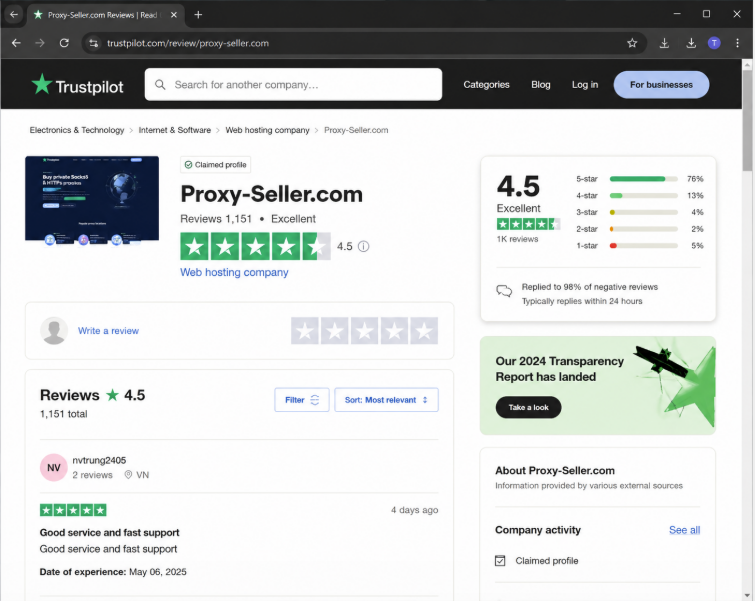The image size is (755, 601).
Task: Click the search magnifier icon
Action: 160,85
